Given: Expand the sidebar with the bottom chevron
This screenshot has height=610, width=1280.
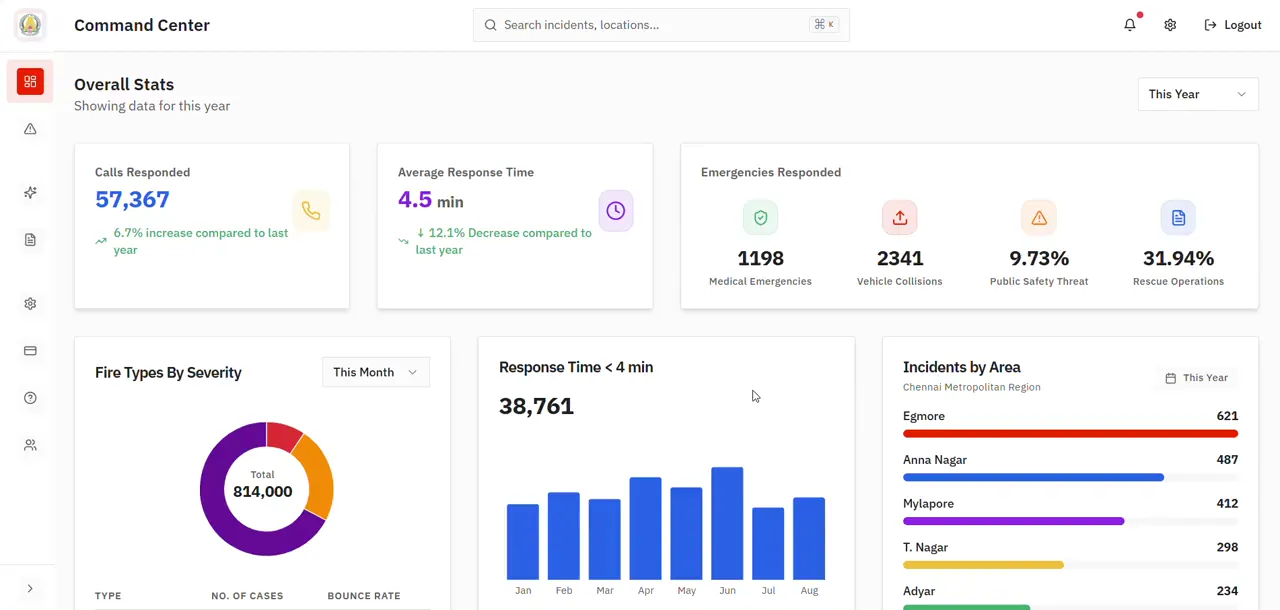Looking at the screenshot, I should click(30, 589).
